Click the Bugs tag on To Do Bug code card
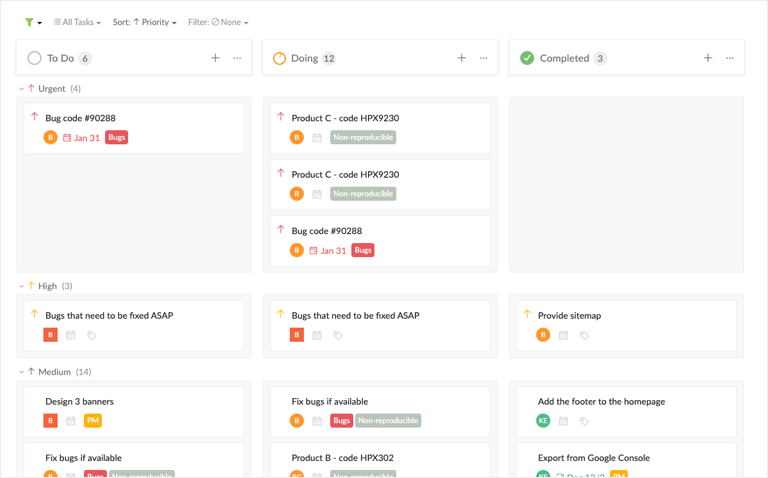 [x=117, y=138]
